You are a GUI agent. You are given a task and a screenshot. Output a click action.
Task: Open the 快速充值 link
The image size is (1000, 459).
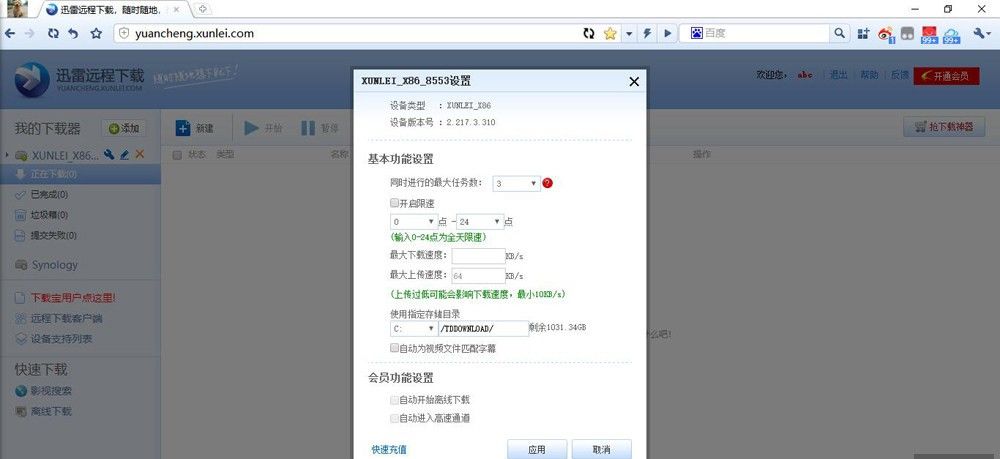point(388,449)
